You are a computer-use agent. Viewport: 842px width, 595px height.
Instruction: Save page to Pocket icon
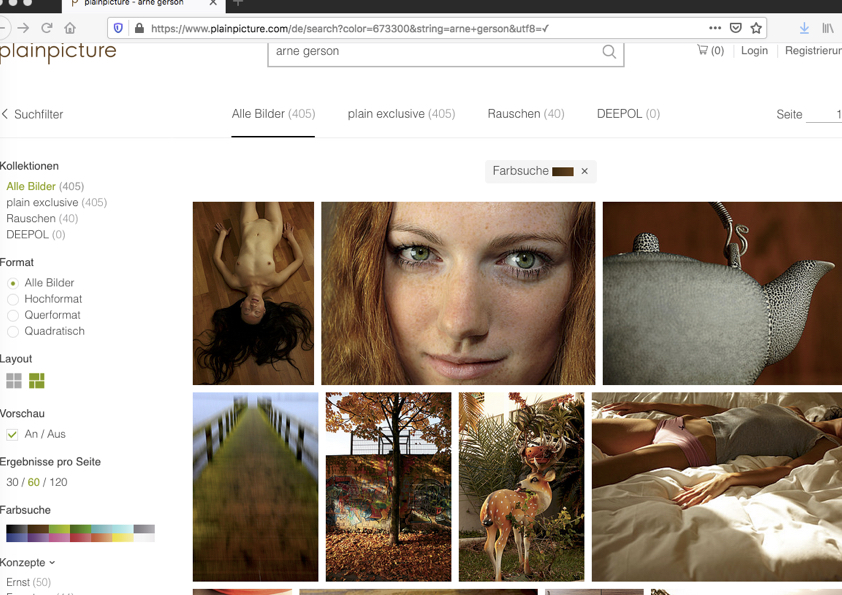(x=736, y=28)
